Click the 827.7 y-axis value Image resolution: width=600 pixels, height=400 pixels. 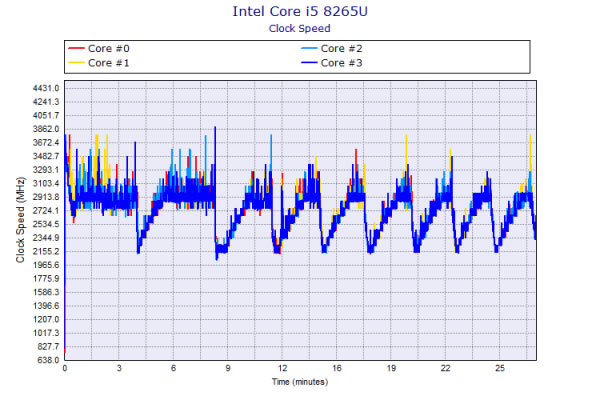48,347
